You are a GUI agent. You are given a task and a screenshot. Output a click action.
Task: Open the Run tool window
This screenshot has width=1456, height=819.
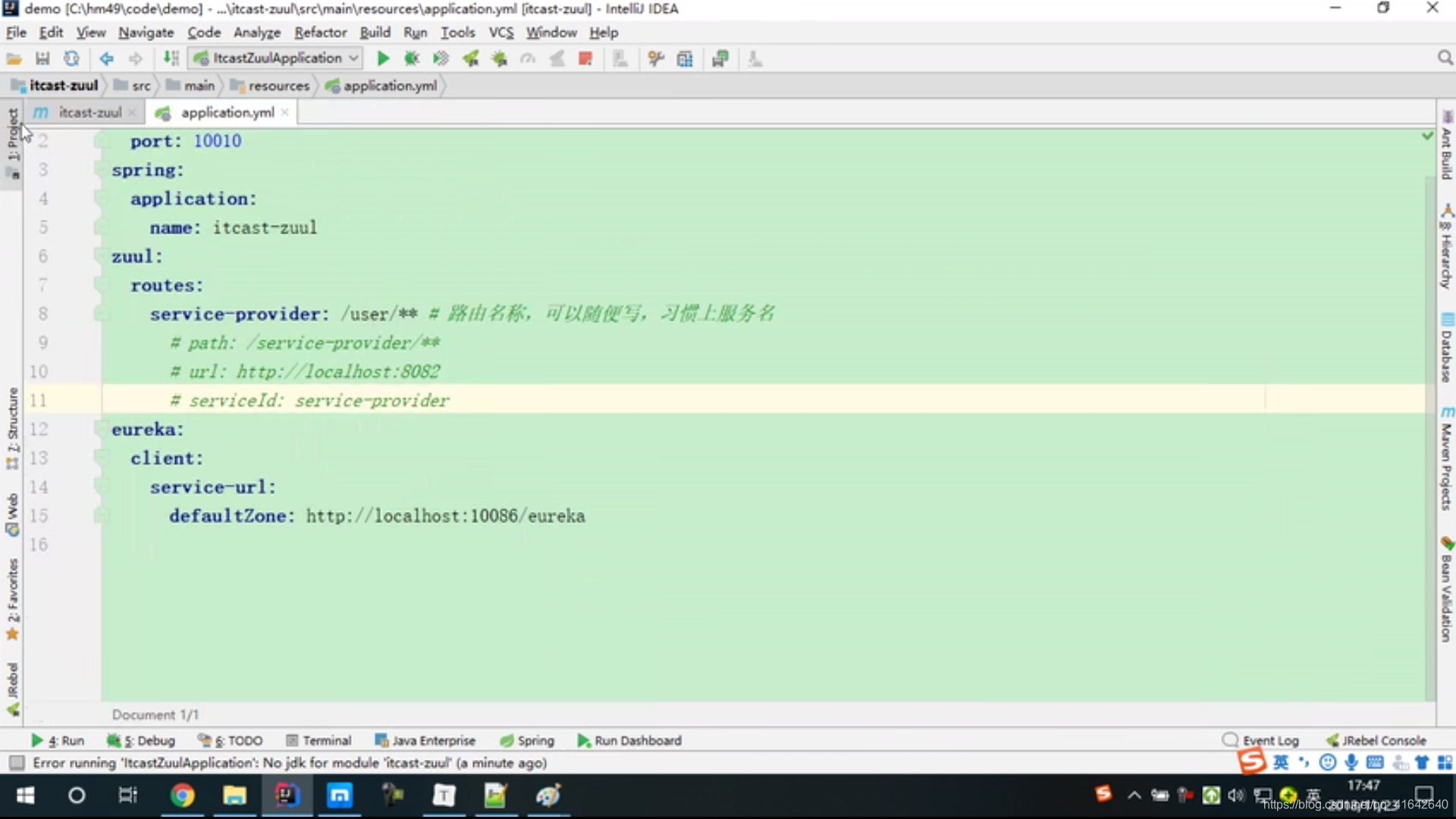(58, 740)
